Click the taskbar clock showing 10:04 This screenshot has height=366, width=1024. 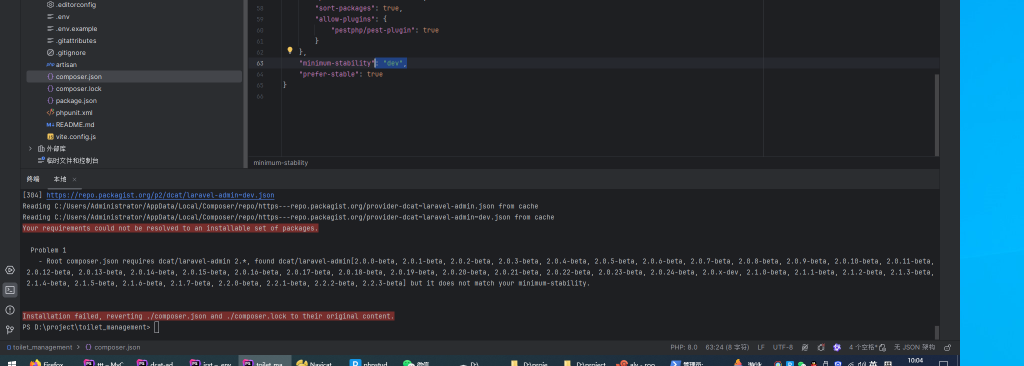click(916, 361)
